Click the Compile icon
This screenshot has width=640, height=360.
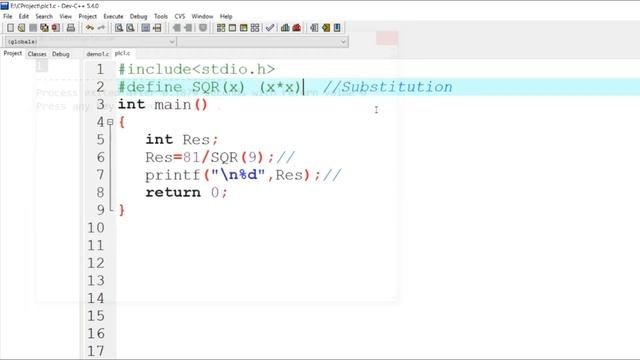point(221,28)
